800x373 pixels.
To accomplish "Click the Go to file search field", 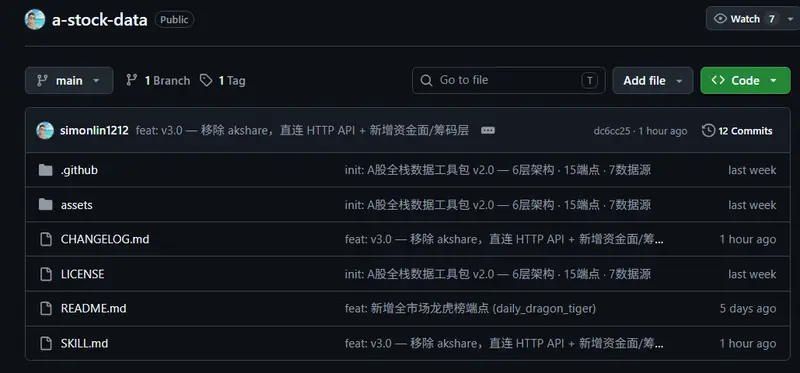I will click(x=508, y=80).
